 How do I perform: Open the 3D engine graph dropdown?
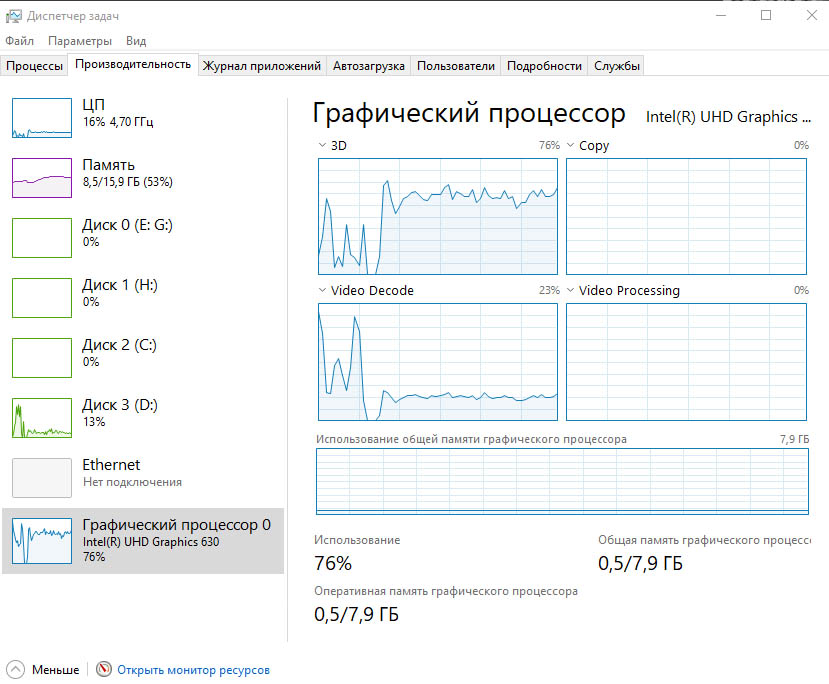(322, 146)
